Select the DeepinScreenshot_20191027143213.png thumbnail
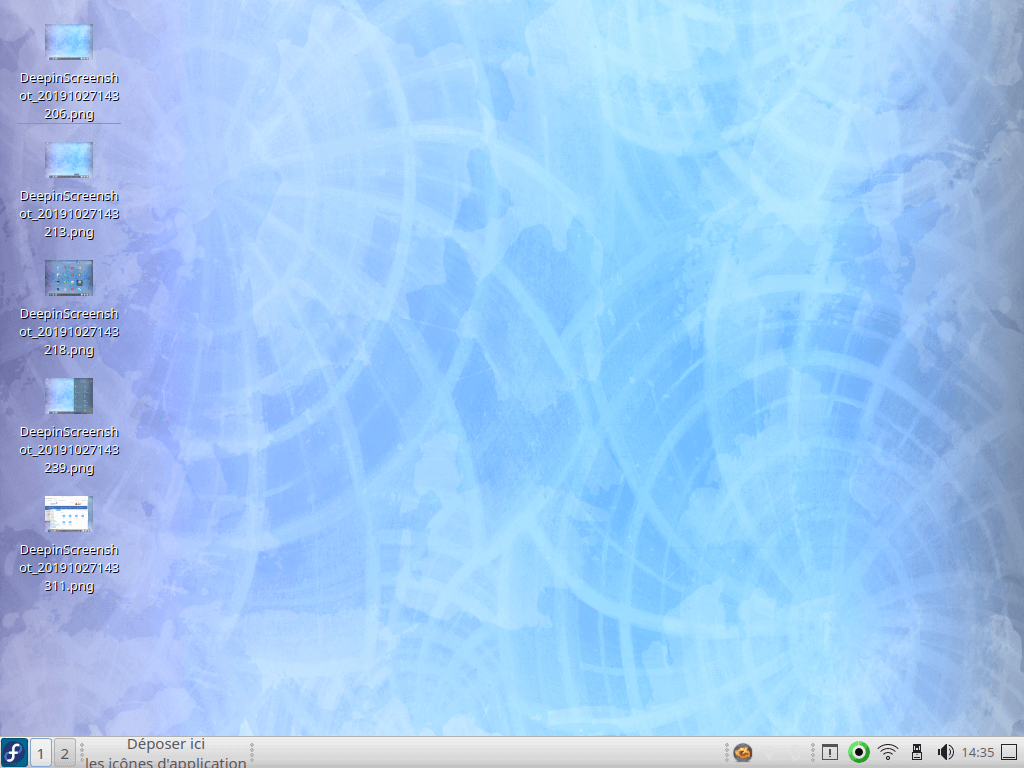The width and height of the screenshot is (1024, 768). 69,160
